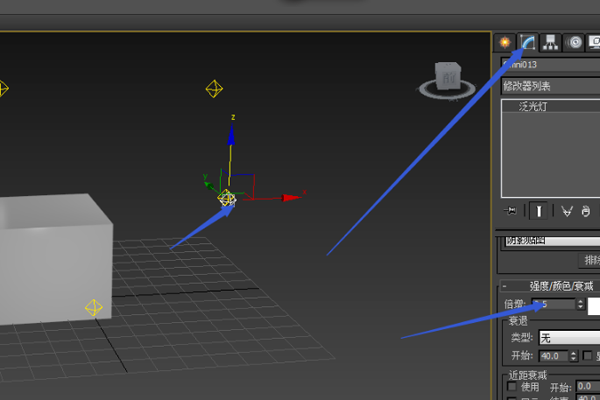Click the 近距衰减 开始 field showing 0.0
The width and height of the screenshot is (600, 400).
tap(588, 386)
